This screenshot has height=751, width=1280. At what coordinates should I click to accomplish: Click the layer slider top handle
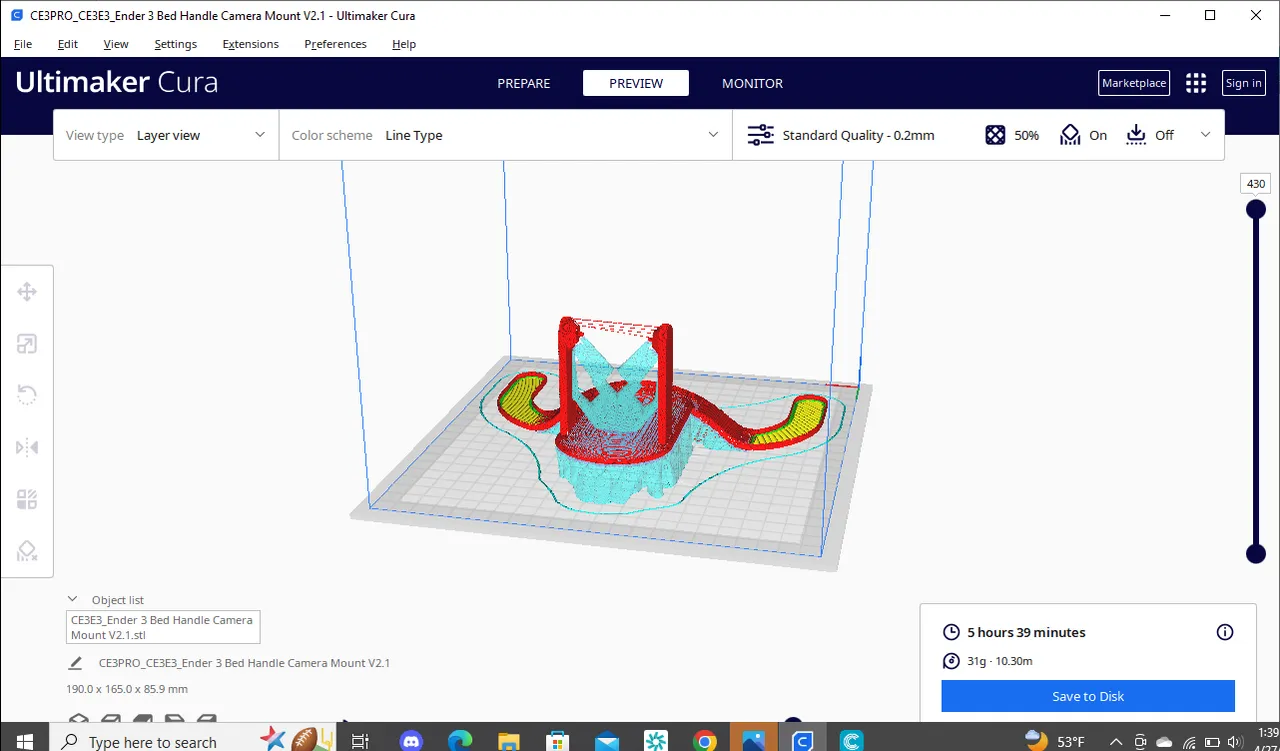1255,209
